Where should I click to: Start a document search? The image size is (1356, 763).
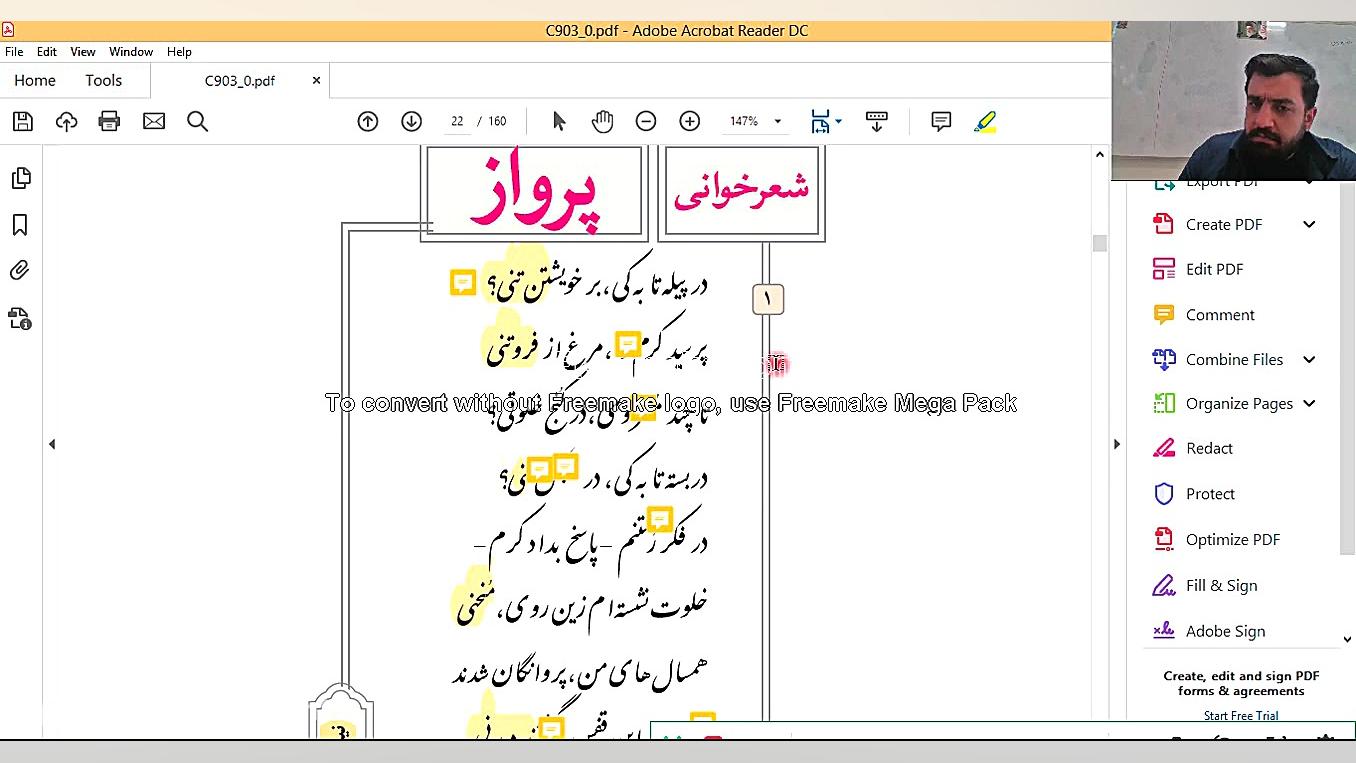coord(197,120)
